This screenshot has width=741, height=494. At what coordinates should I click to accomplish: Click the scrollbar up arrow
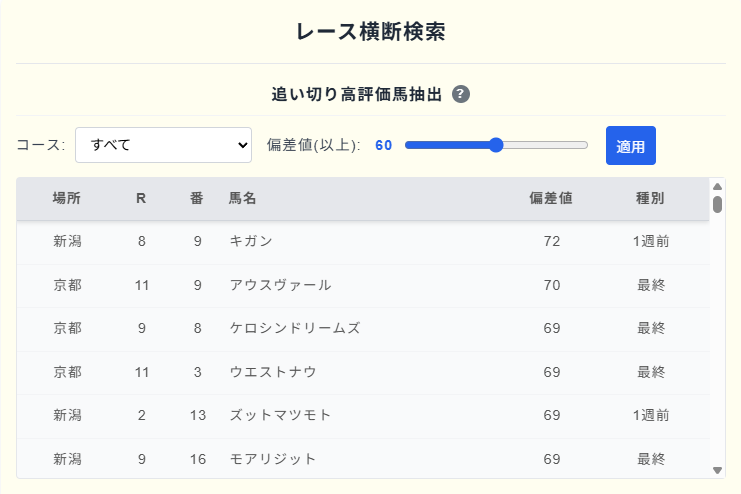tap(717, 186)
